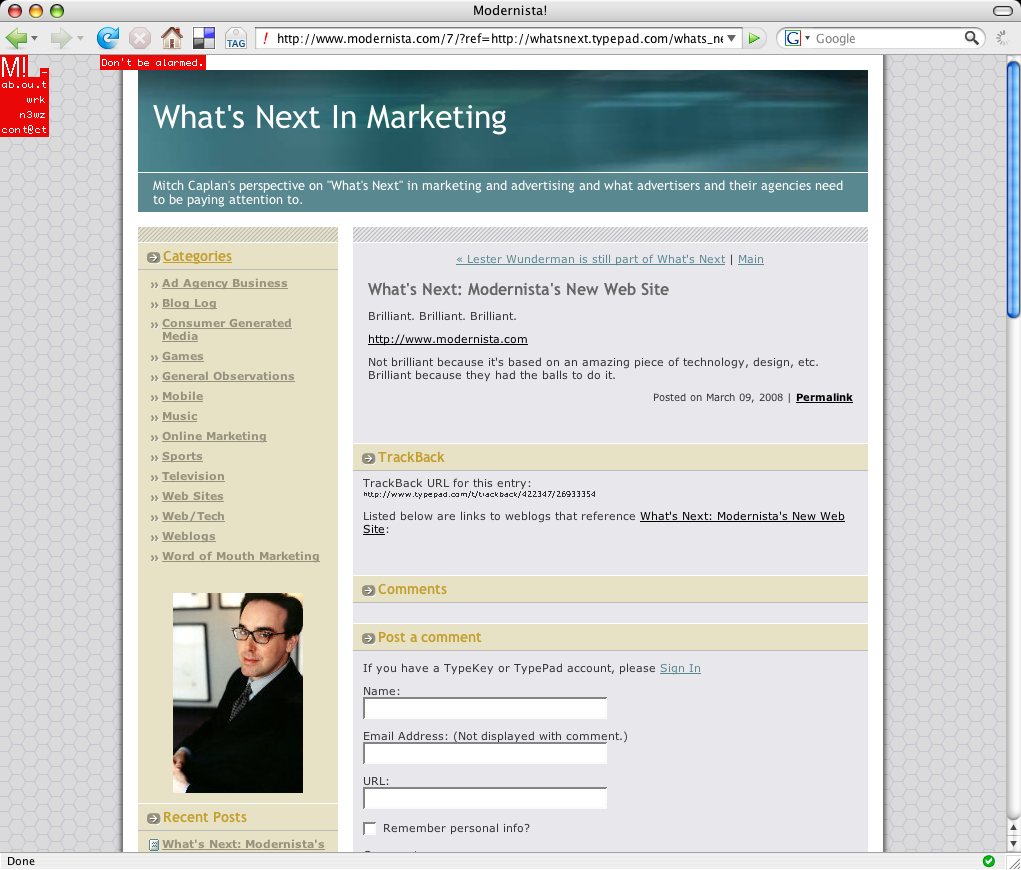Viewport: 1021px width, 870px height.
Task: Click in the Email Address input field
Action: click(485, 753)
